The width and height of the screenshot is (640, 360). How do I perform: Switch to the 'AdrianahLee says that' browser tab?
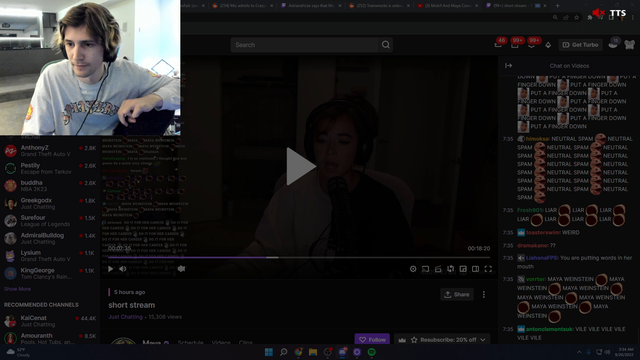coord(311,6)
